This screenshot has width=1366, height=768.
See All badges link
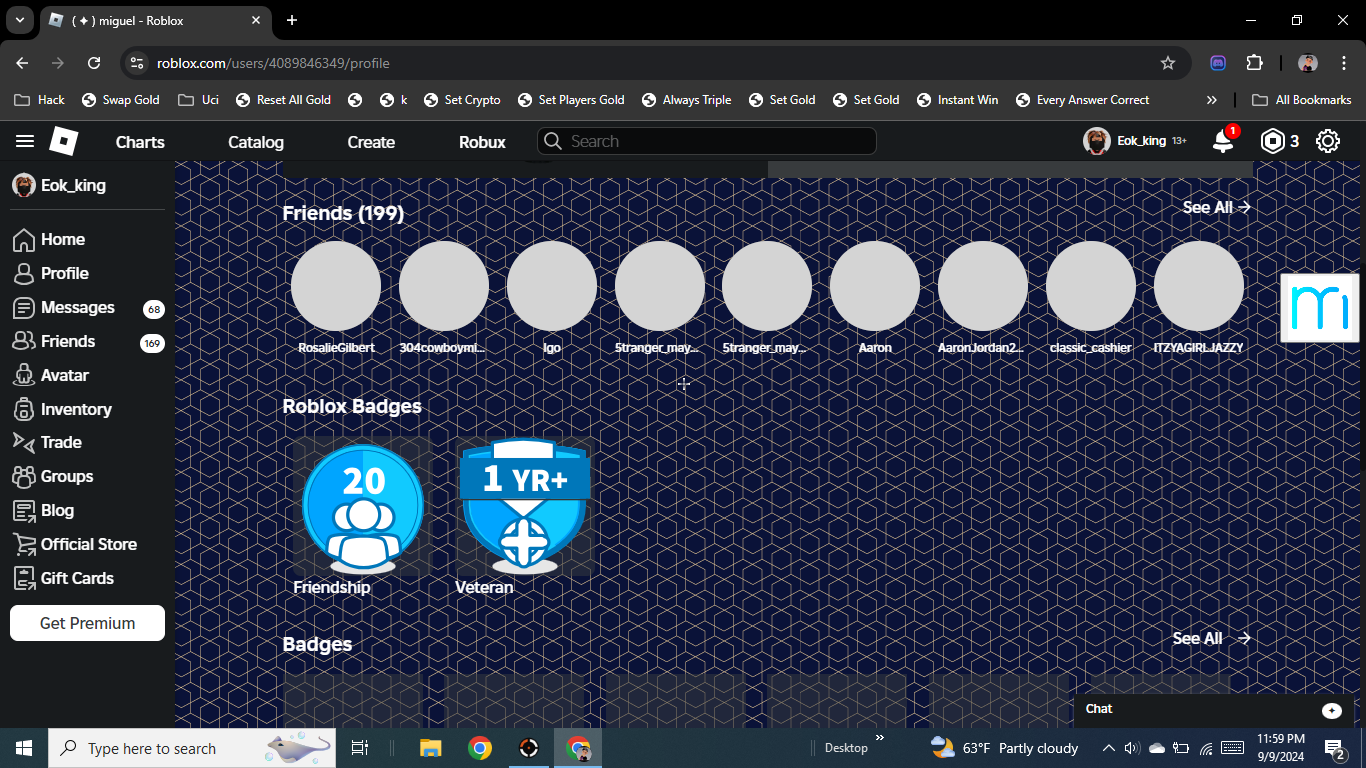[x=1212, y=638]
